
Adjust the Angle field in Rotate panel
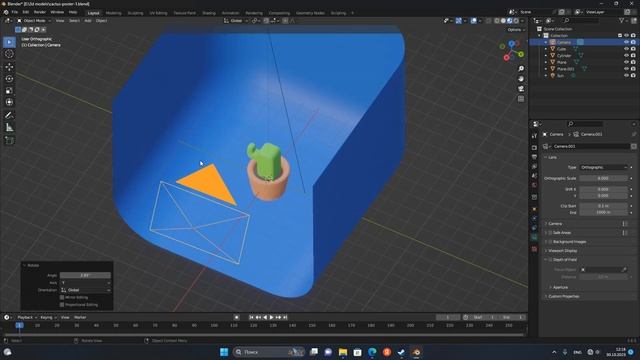85,275
